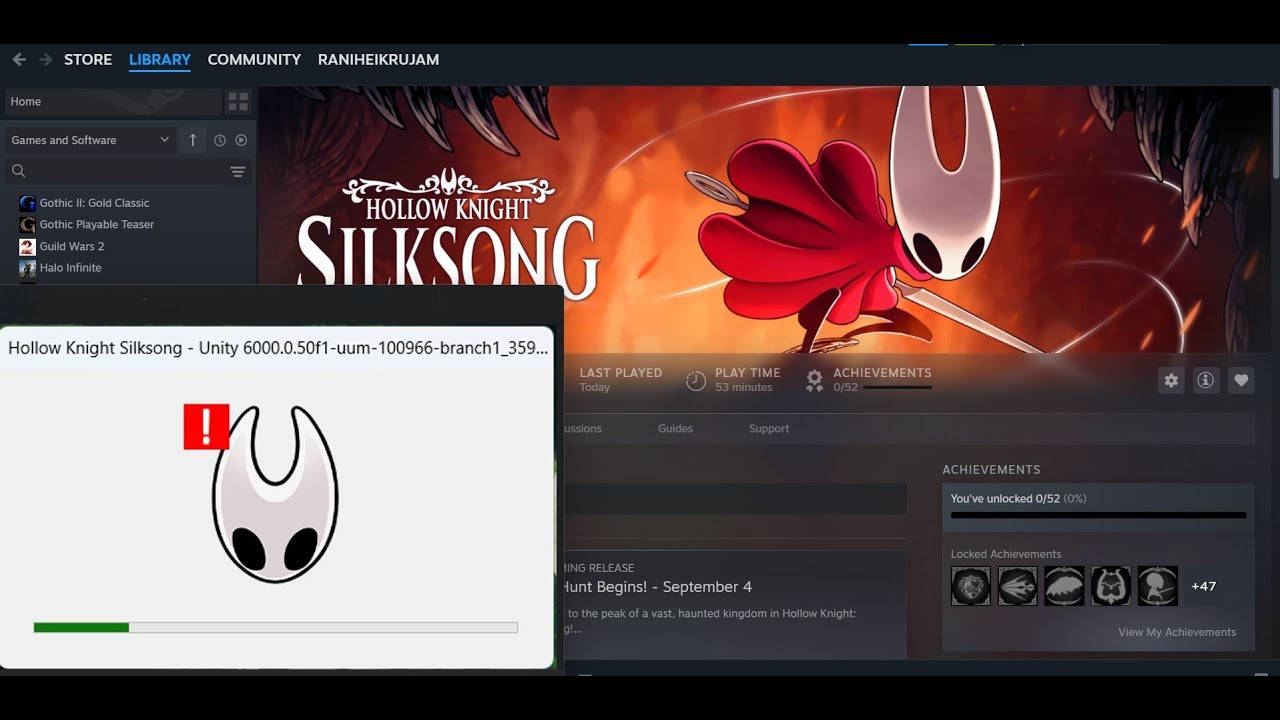Open the LIBRARY section
1280x720 pixels.
click(x=160, y=60)
